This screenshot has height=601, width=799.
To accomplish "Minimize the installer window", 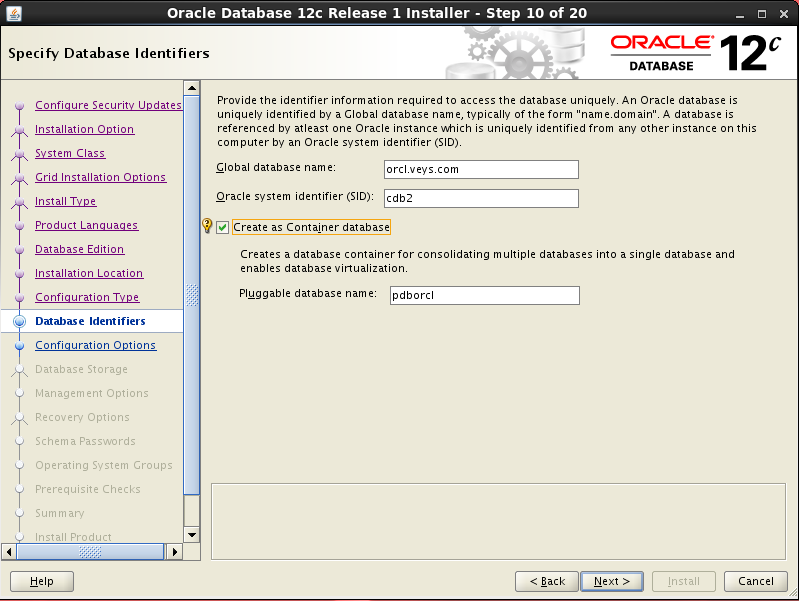I will pos(740,14).
